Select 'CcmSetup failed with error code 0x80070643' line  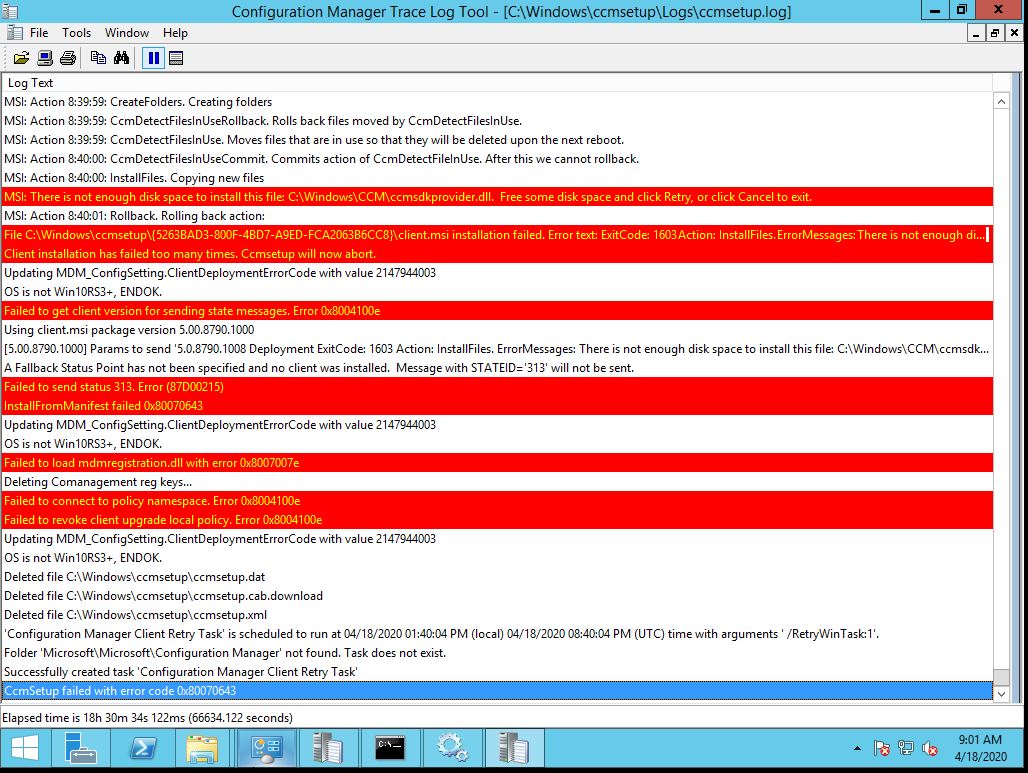[x=497, y=691]
